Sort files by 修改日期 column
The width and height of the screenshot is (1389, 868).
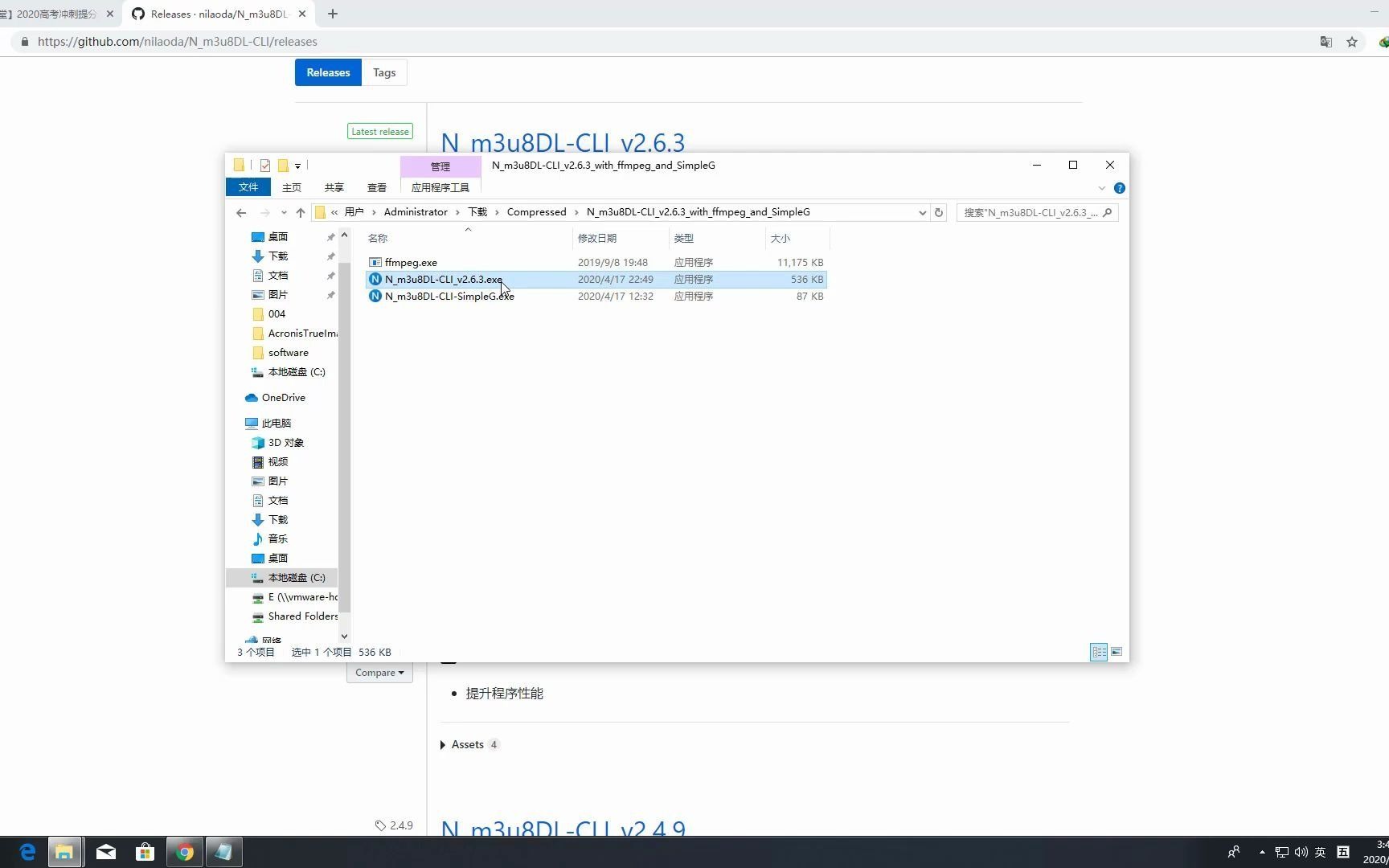click(621, 238)
